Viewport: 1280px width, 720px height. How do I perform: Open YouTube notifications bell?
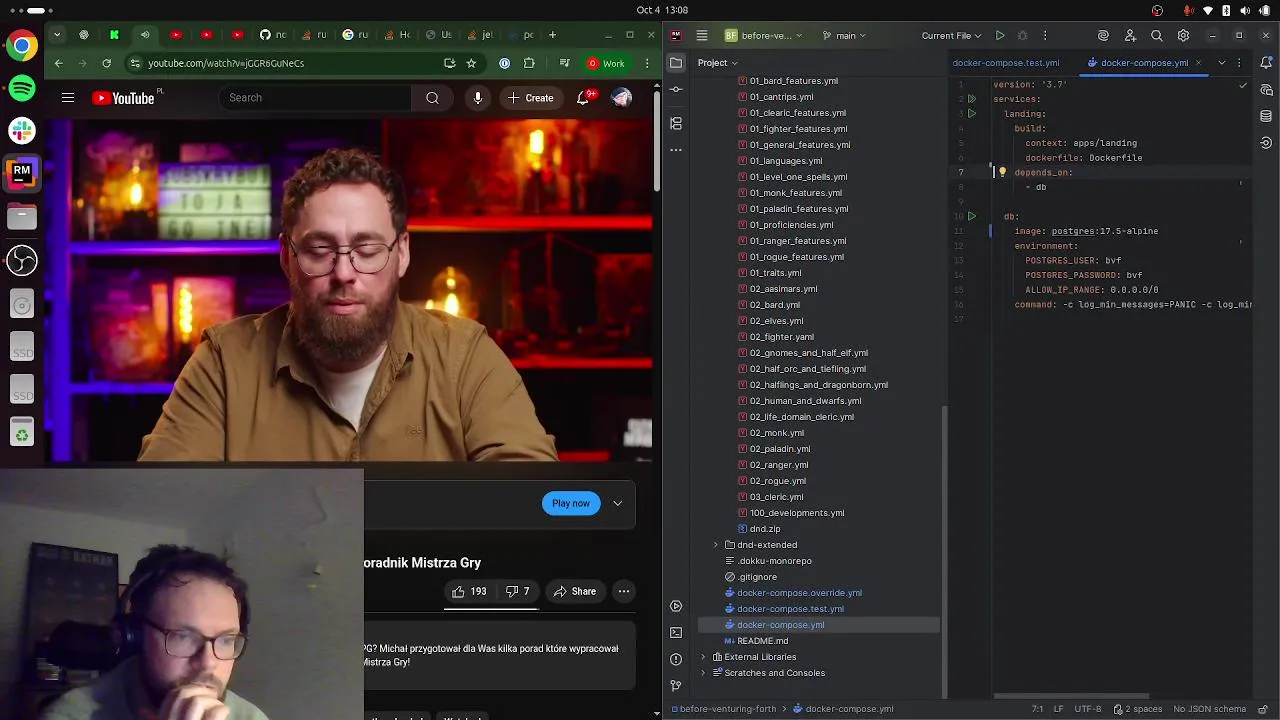(583, 98)
